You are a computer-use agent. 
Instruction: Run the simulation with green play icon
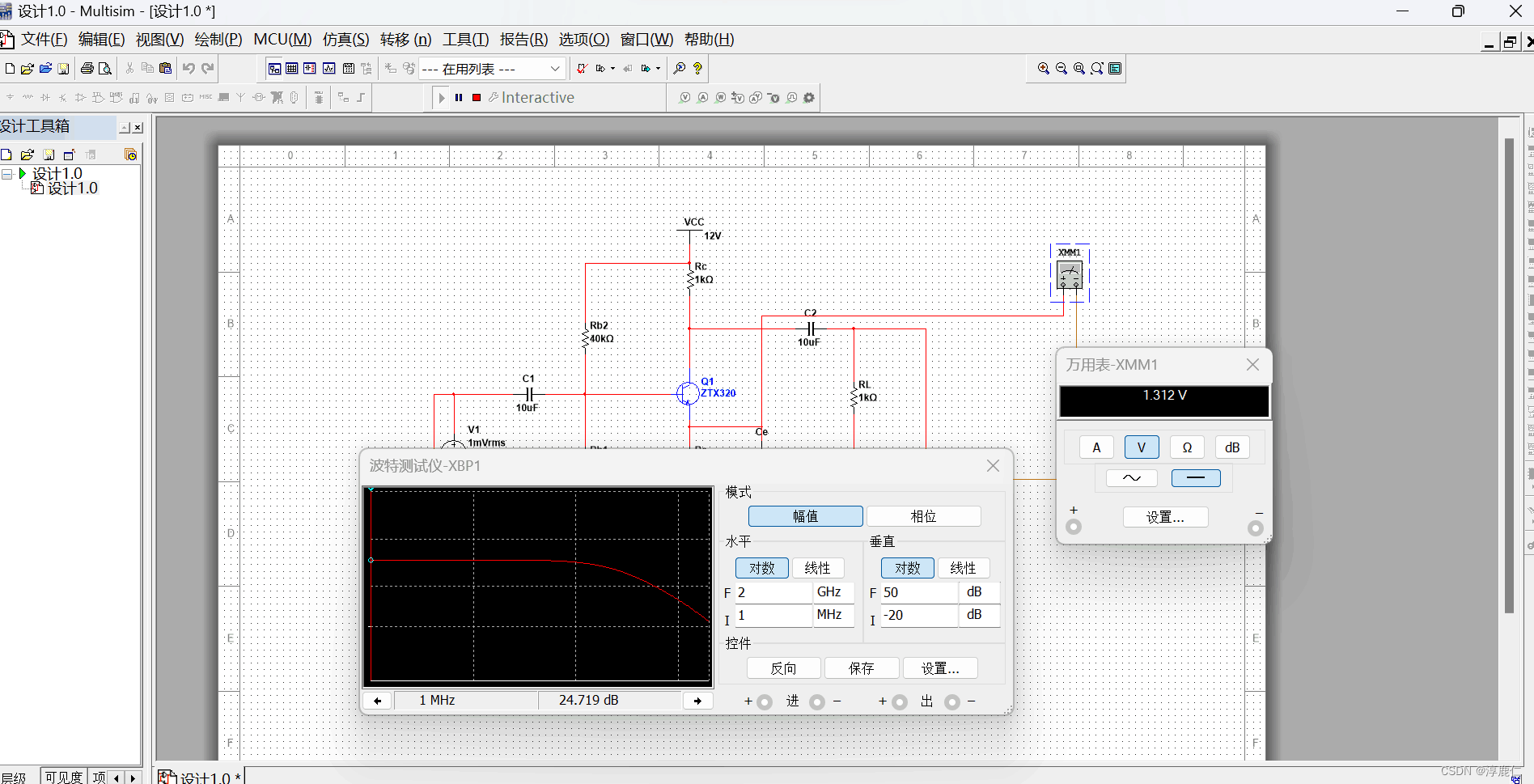click(x=441, y=97)
